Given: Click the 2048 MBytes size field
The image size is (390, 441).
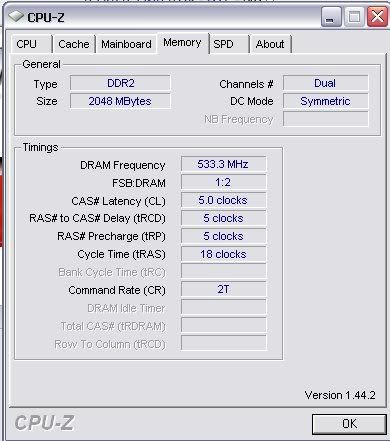Looking at the screenshot, I should (120, 101).
